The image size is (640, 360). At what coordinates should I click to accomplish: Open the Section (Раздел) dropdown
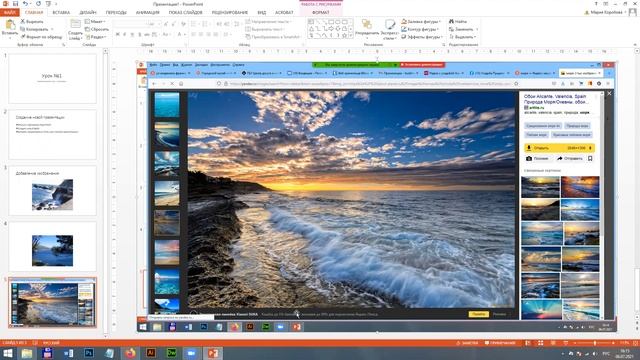[x=96, y=37]
